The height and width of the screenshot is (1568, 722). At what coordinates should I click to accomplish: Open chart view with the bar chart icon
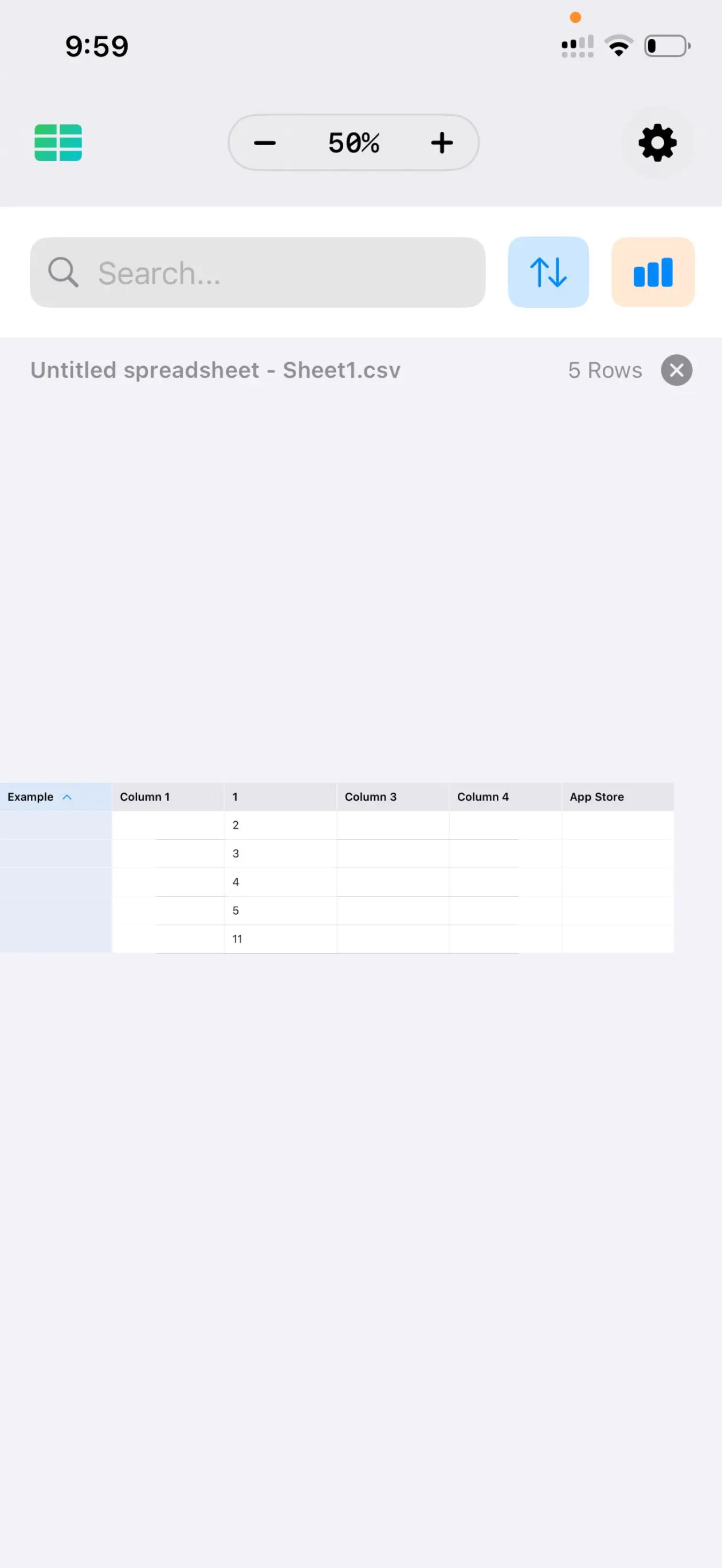coord(652,272)
